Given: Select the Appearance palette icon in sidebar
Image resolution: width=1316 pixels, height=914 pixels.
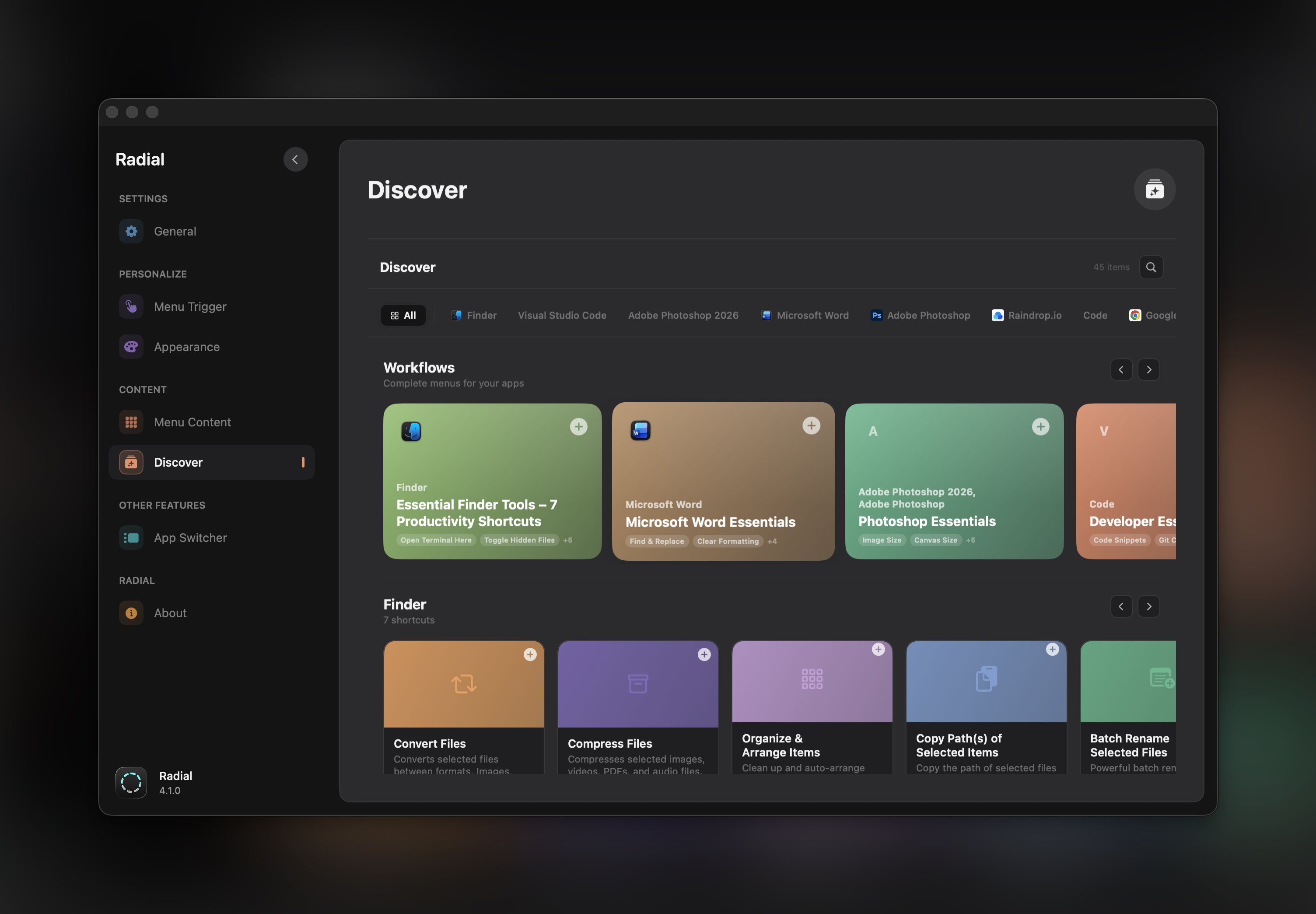Looking at the screenshot, I should 131,347.
